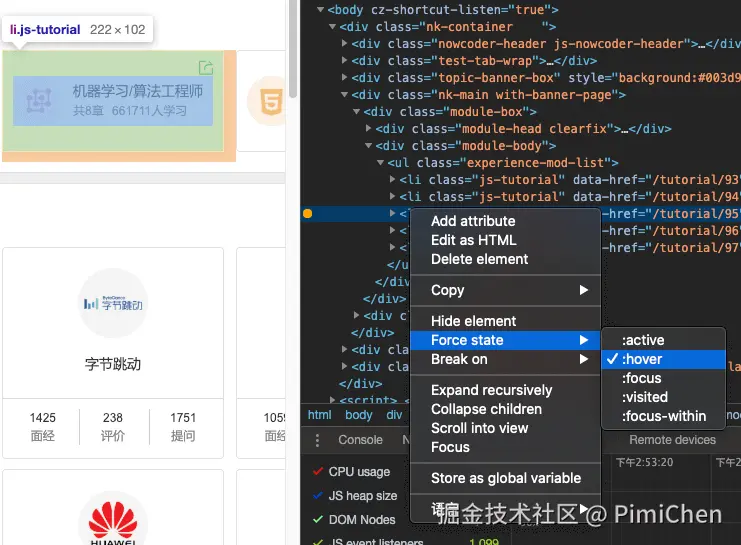Collapse the module-body div node
The image size is (741, 545).
369,146
